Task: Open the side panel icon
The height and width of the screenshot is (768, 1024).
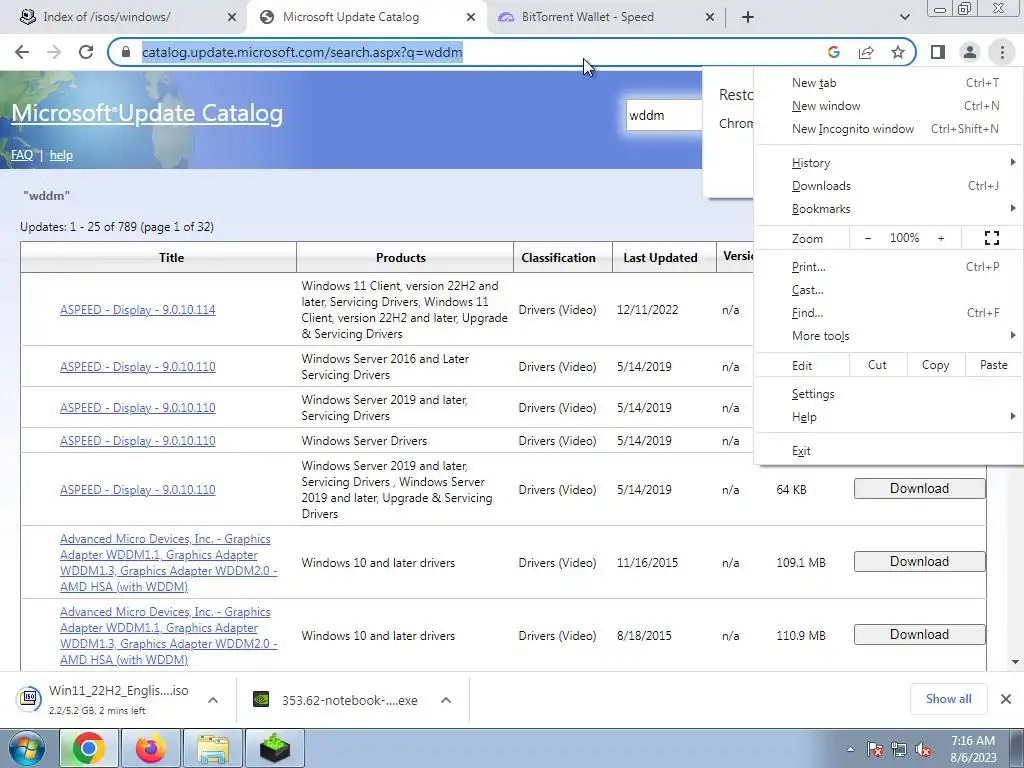Action: [938, 52]
